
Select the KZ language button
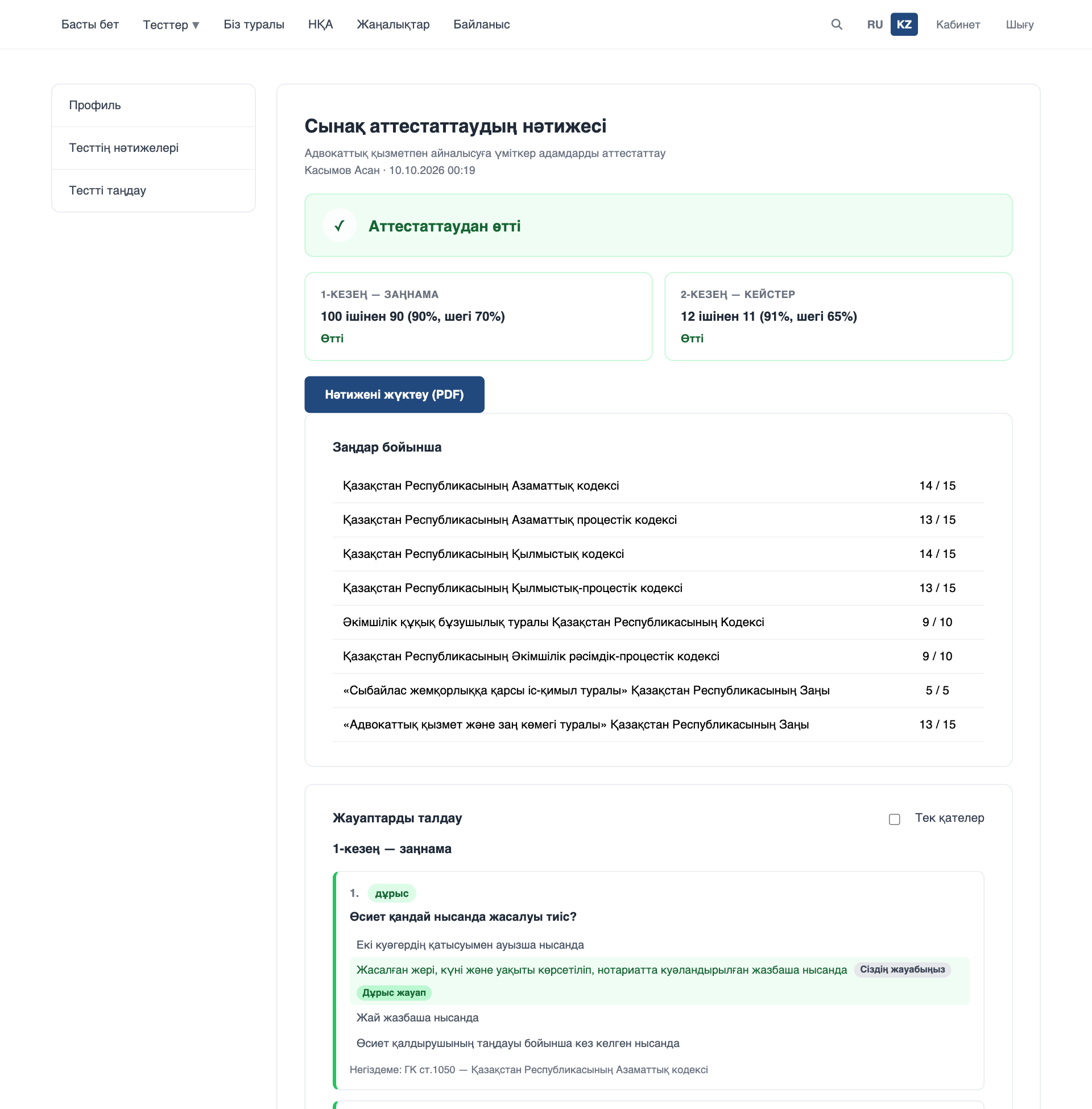tap(903, 24)
